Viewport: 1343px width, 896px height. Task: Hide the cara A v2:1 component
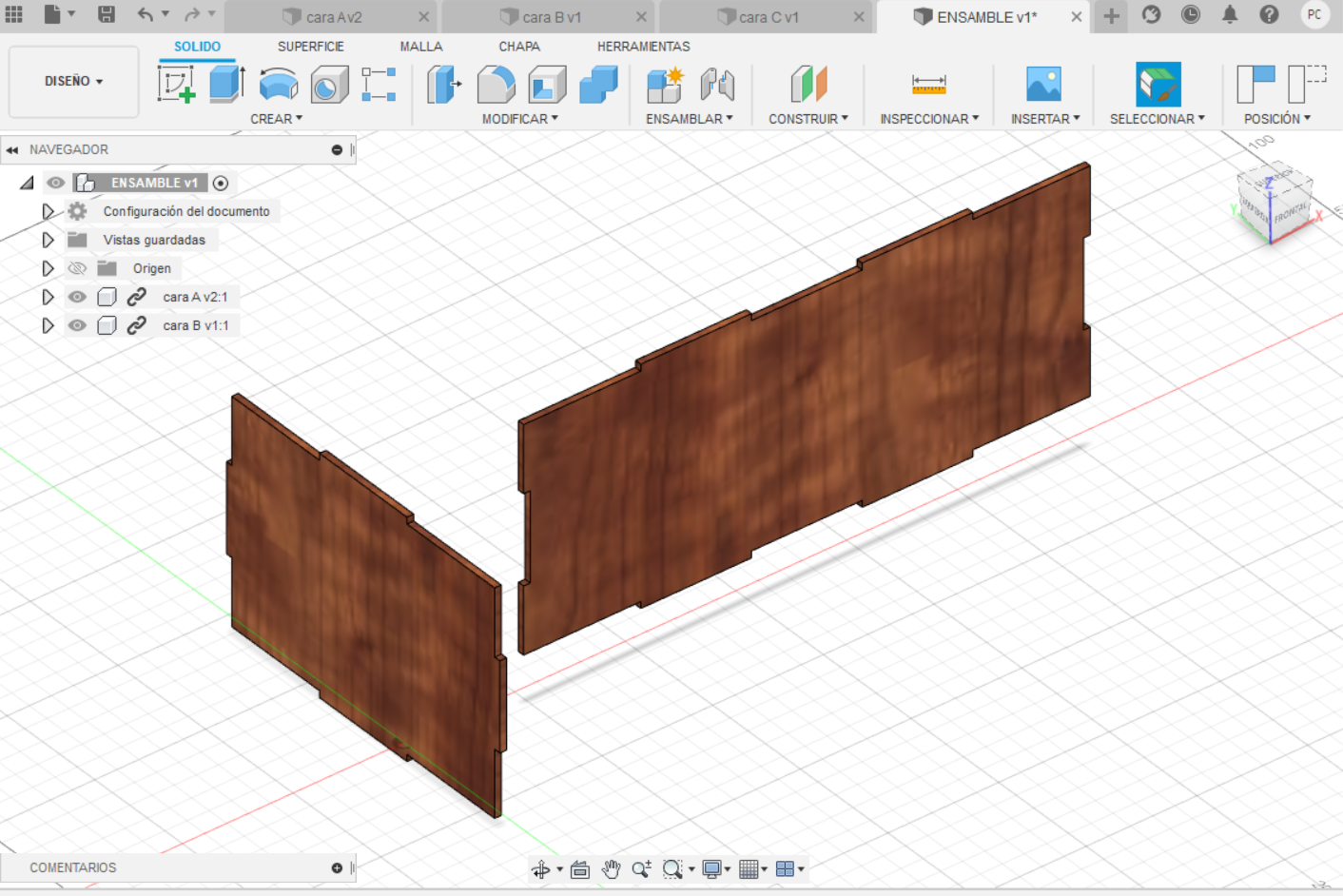77,297
